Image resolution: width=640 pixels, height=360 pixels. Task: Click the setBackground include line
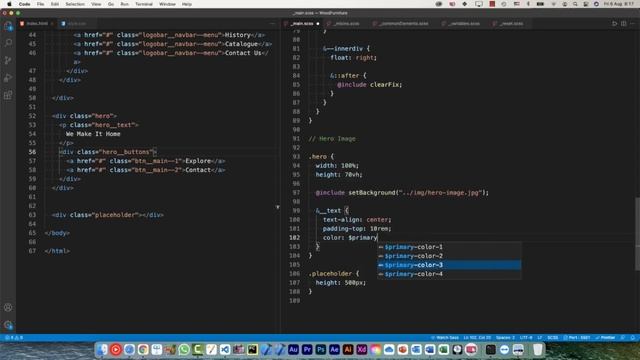click(x=402, y=193)
